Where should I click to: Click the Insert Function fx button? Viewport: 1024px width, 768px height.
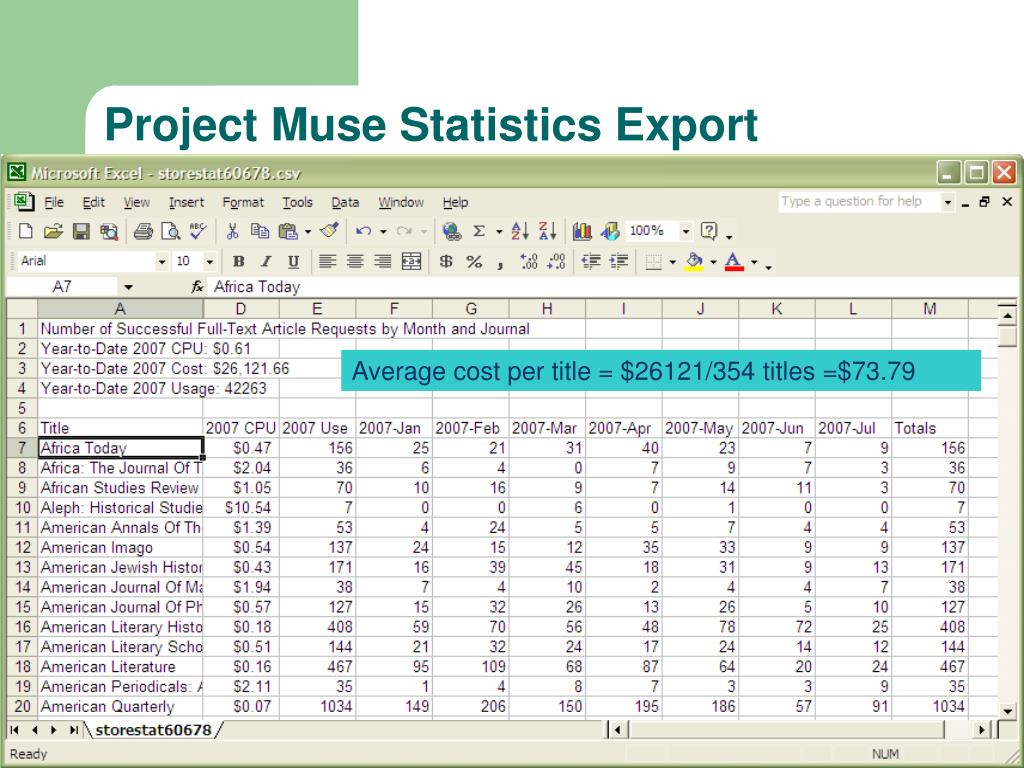point(197,287)
